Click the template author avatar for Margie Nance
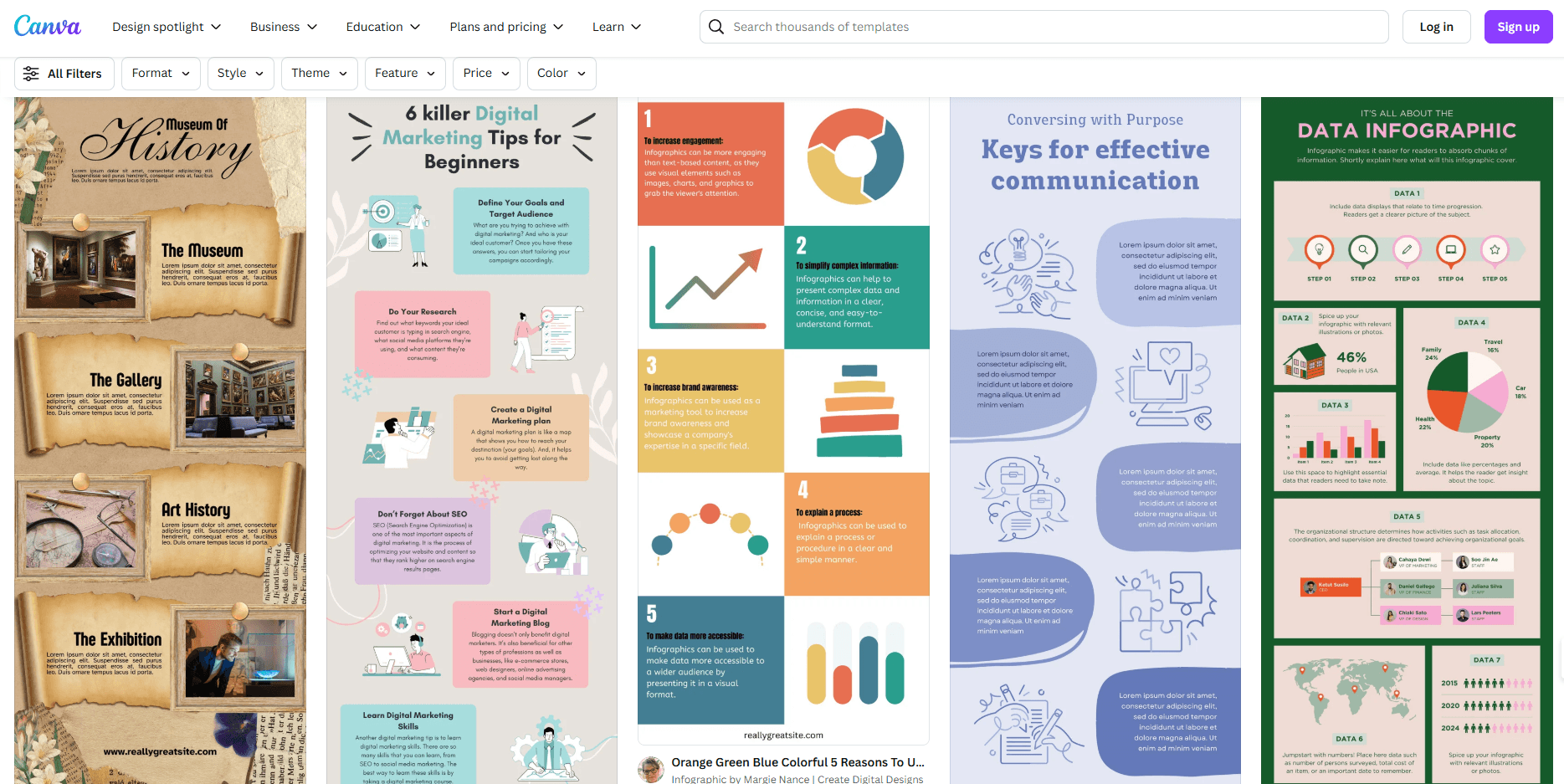Screen dimensions: 1564x784 pyautogui.click(x=651, y=770)
